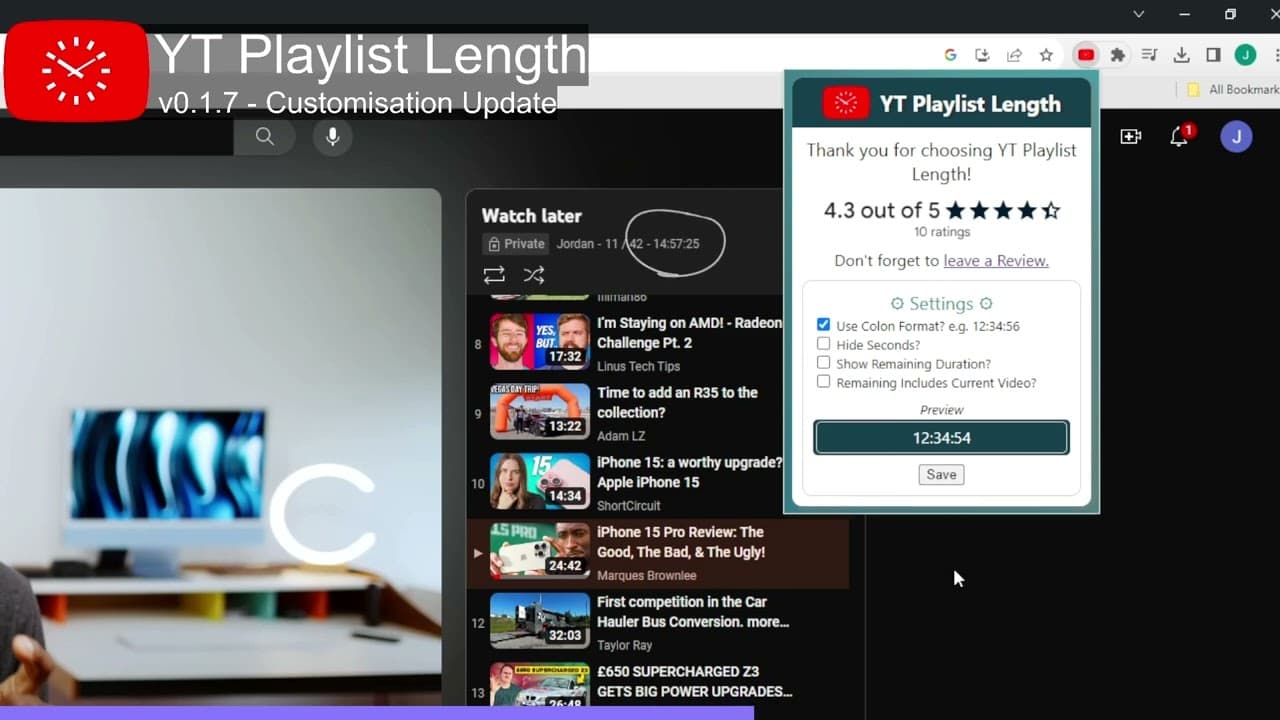
Task: Open the Chrome downloads icon
Action: [x=1181, y=55]
